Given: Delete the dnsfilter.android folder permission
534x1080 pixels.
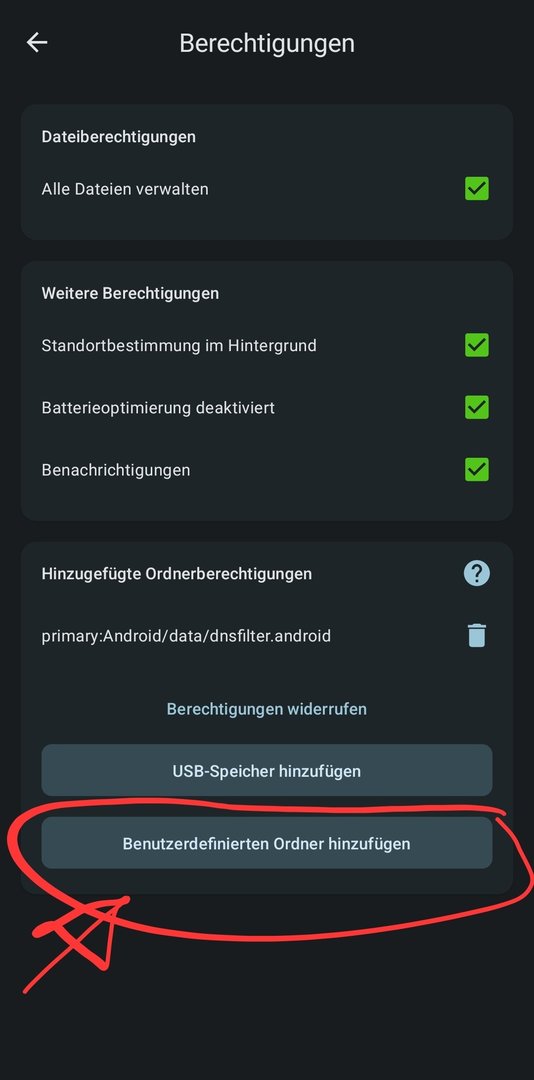Looking at the screenshot, I should pos(477,635).
